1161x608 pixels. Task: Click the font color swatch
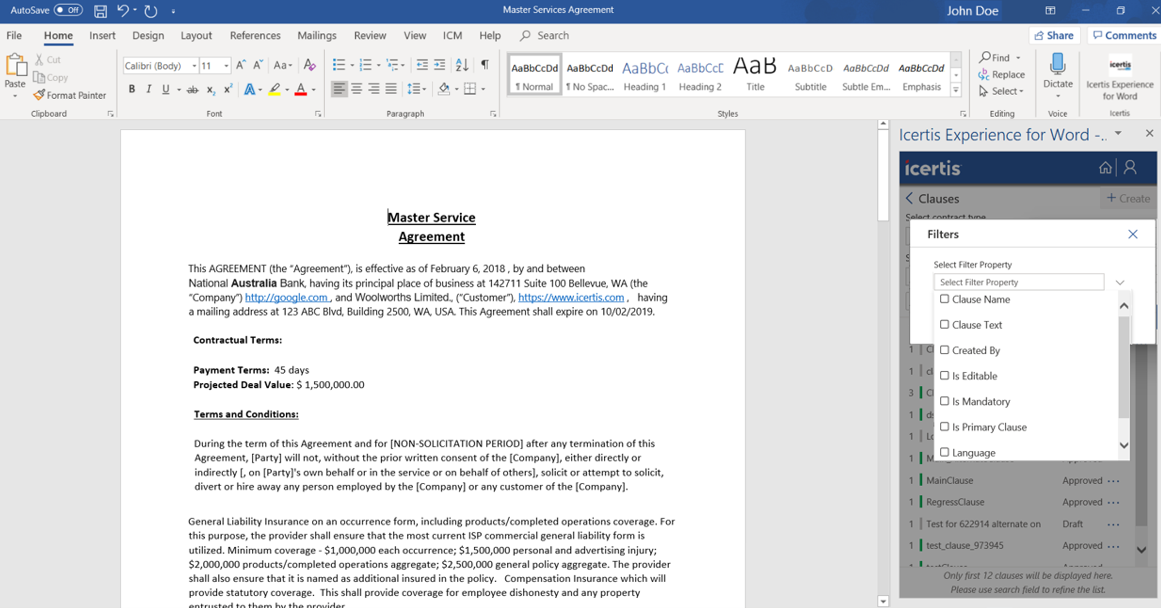[300, 90]
